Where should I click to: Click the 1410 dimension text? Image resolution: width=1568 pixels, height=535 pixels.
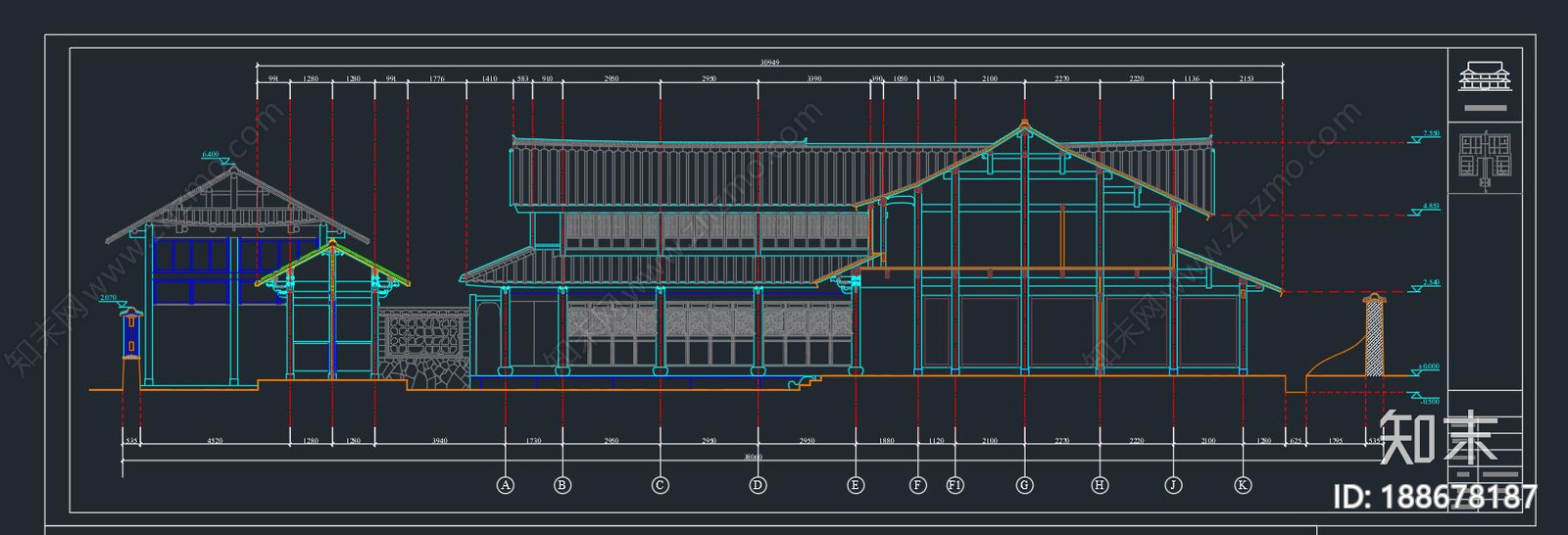pos(490,78)
